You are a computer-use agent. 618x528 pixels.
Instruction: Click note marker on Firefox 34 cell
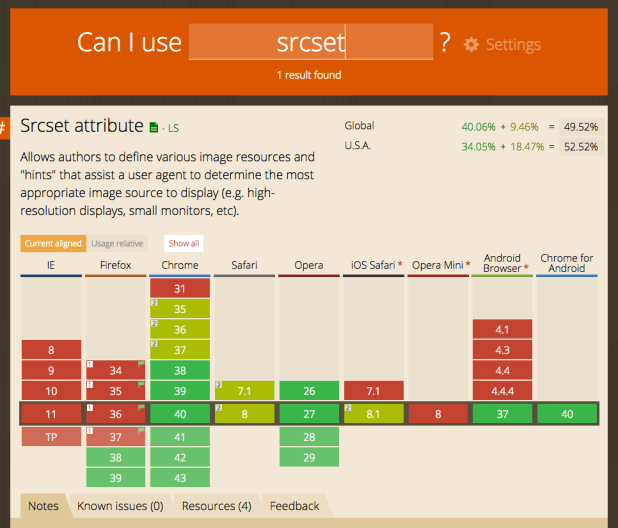click(x=90, y=365)
